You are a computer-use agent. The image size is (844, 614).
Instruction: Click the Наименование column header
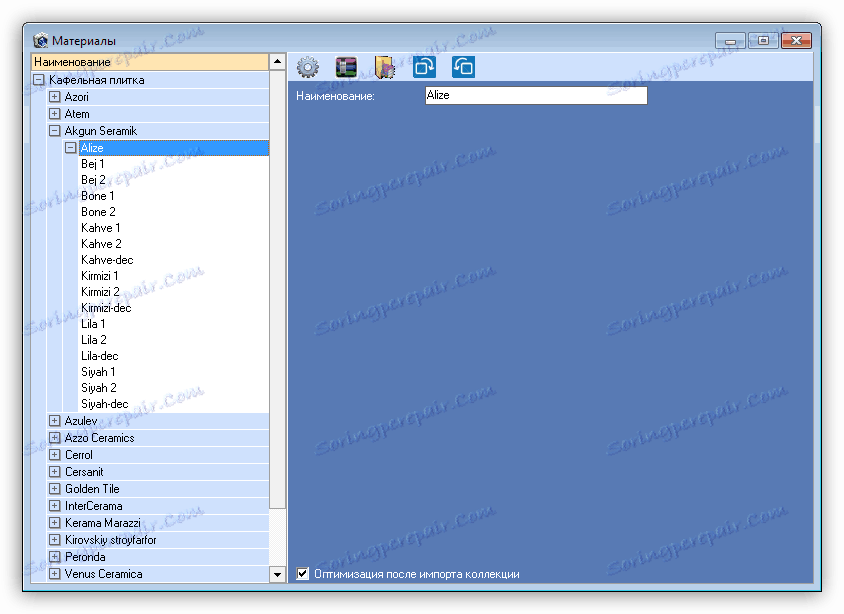click(x=150, y=62)
